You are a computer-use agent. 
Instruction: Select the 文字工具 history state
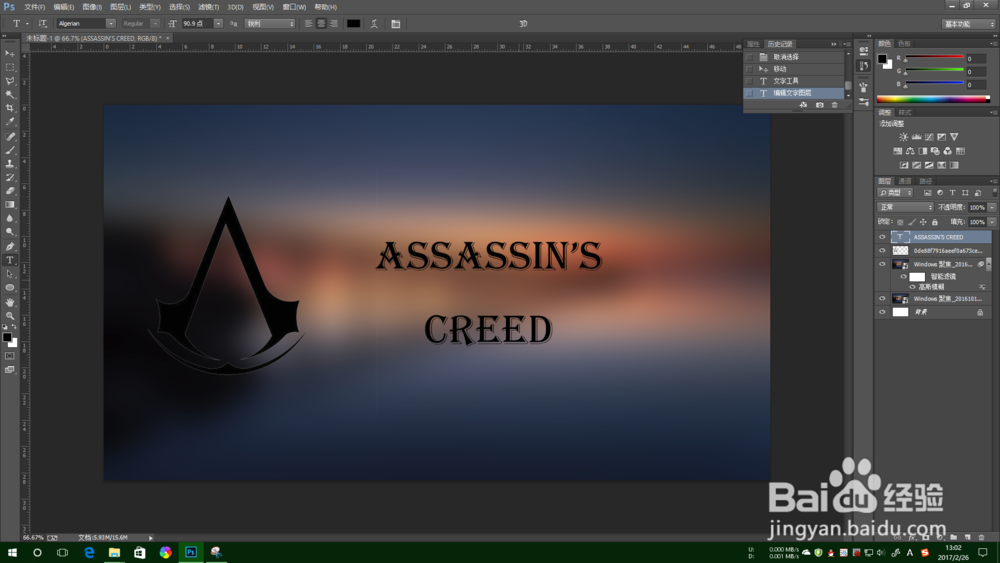point(794,81)
